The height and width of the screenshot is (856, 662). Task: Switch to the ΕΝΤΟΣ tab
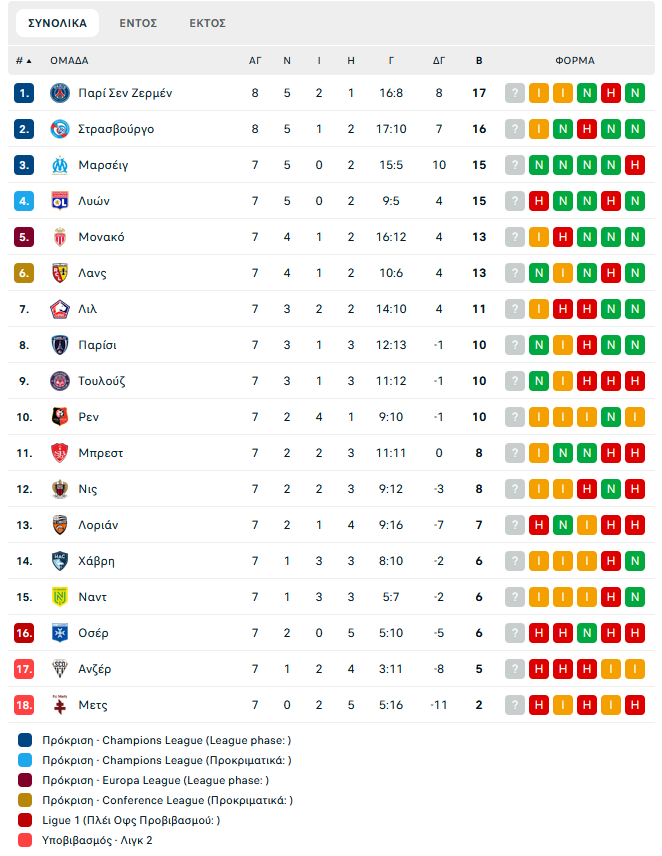pos(138,23)
